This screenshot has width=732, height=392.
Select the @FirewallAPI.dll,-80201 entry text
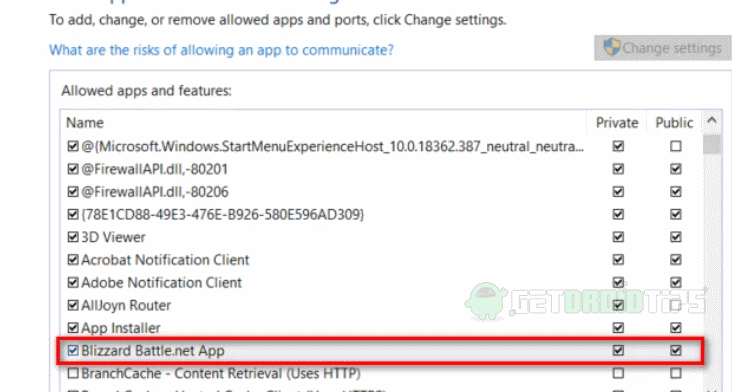click(x=155, y=169)
